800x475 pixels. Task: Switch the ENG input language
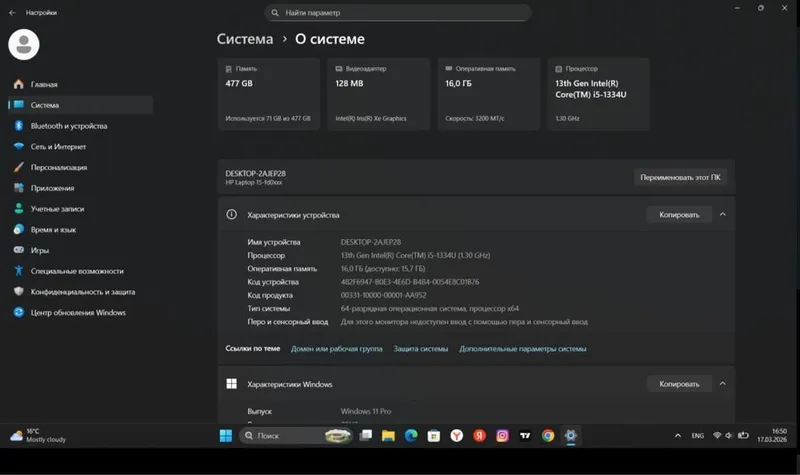[x=697, y=436]
